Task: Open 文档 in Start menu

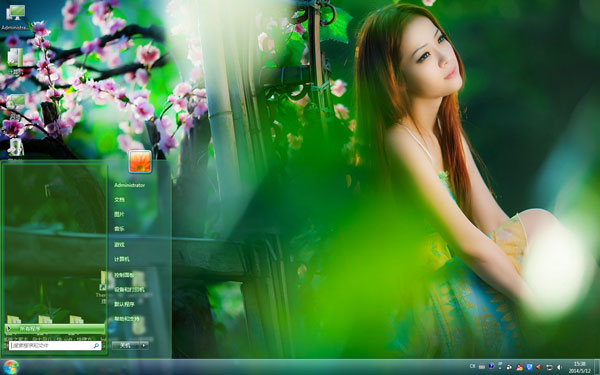Action: (x=119, y=200)
